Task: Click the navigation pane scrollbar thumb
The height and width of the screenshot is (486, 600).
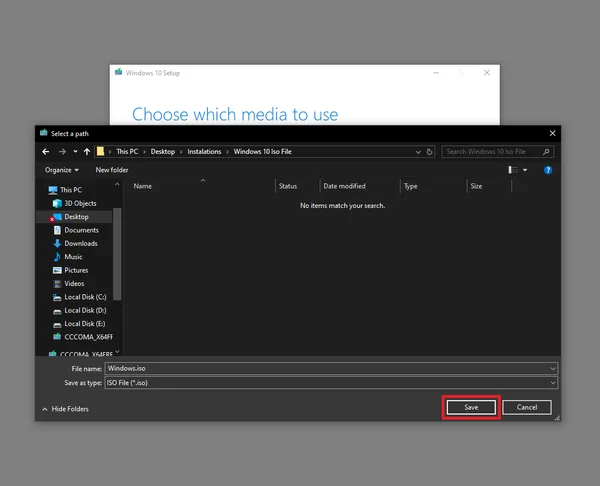Action: 117,254
